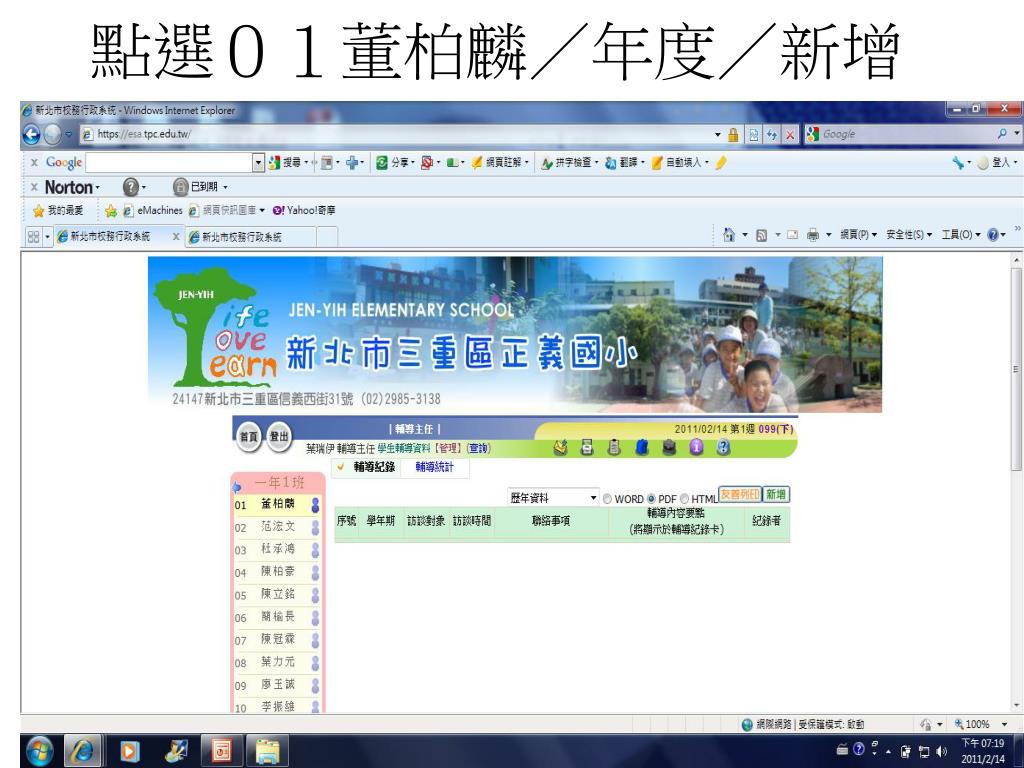
Task: Switch to the 輔導統計 tab
Action: pyautogui.click(x=434, y=467)
